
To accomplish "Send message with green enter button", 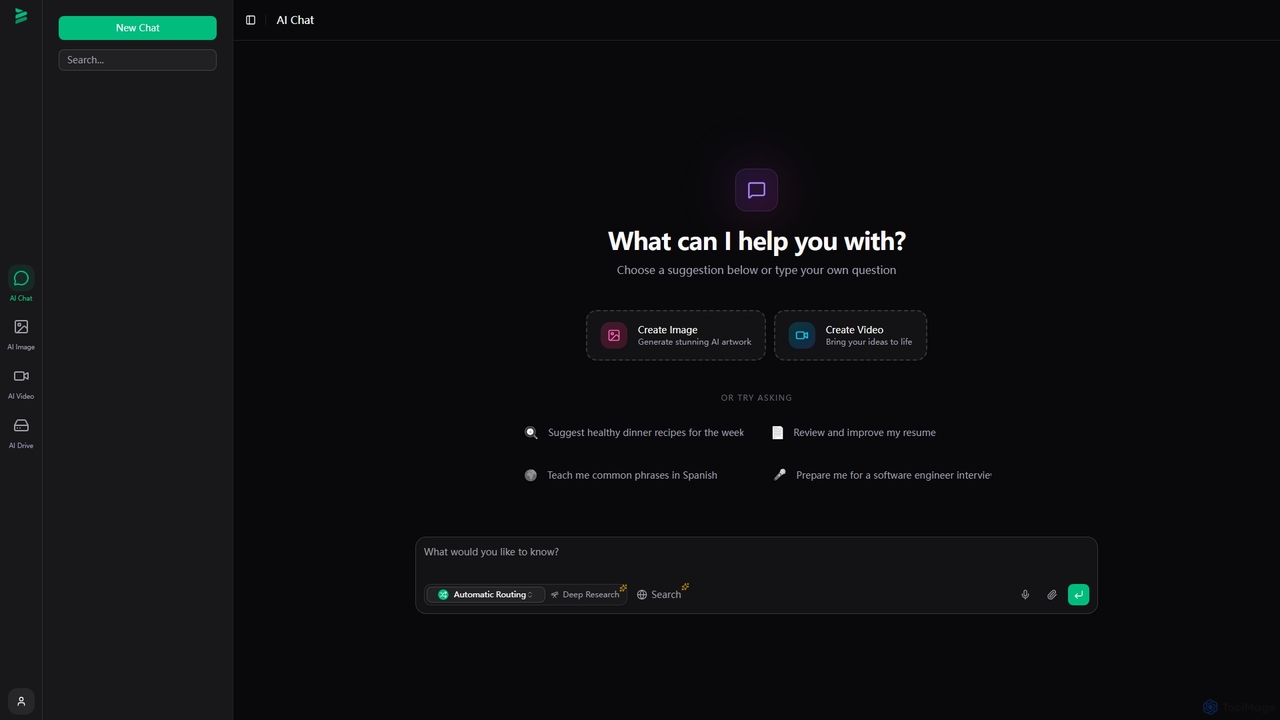I will 1078,595.
